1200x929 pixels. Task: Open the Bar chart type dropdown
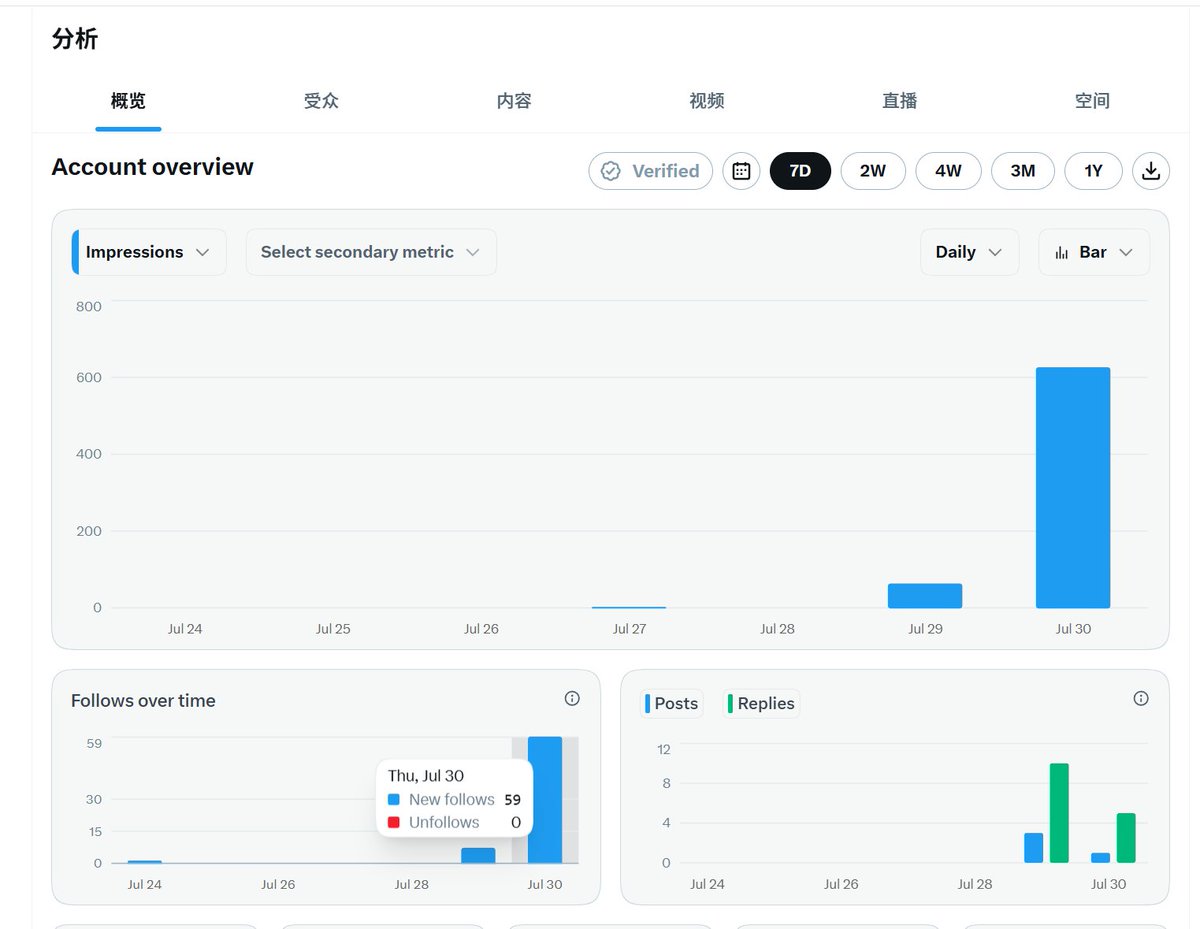(1094, 252)
